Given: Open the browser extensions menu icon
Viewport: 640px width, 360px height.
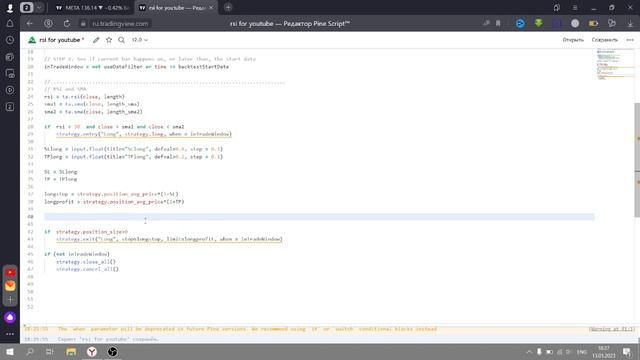Looking at the screenshot, I should coord(612,24).
